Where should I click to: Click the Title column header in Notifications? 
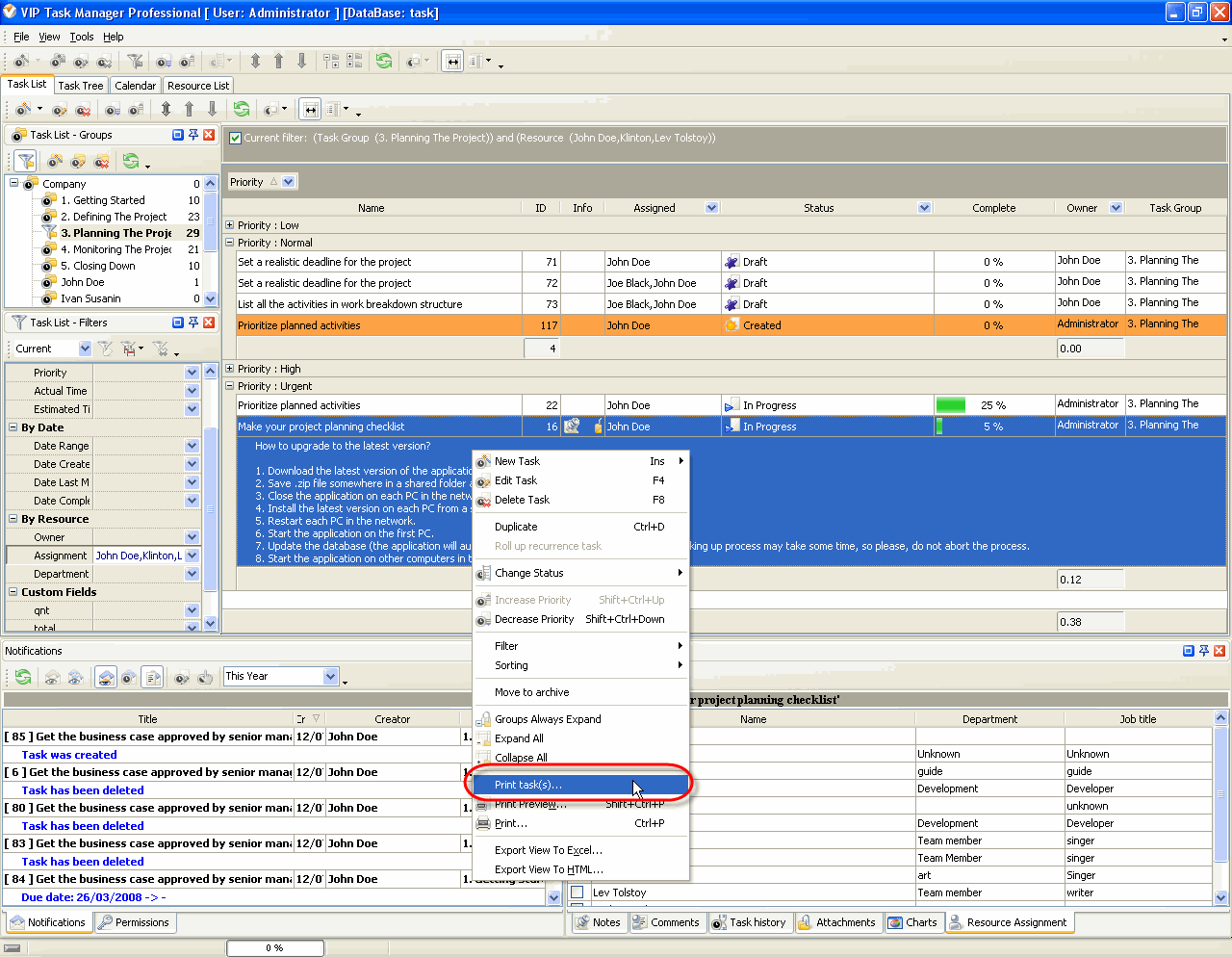148,719
